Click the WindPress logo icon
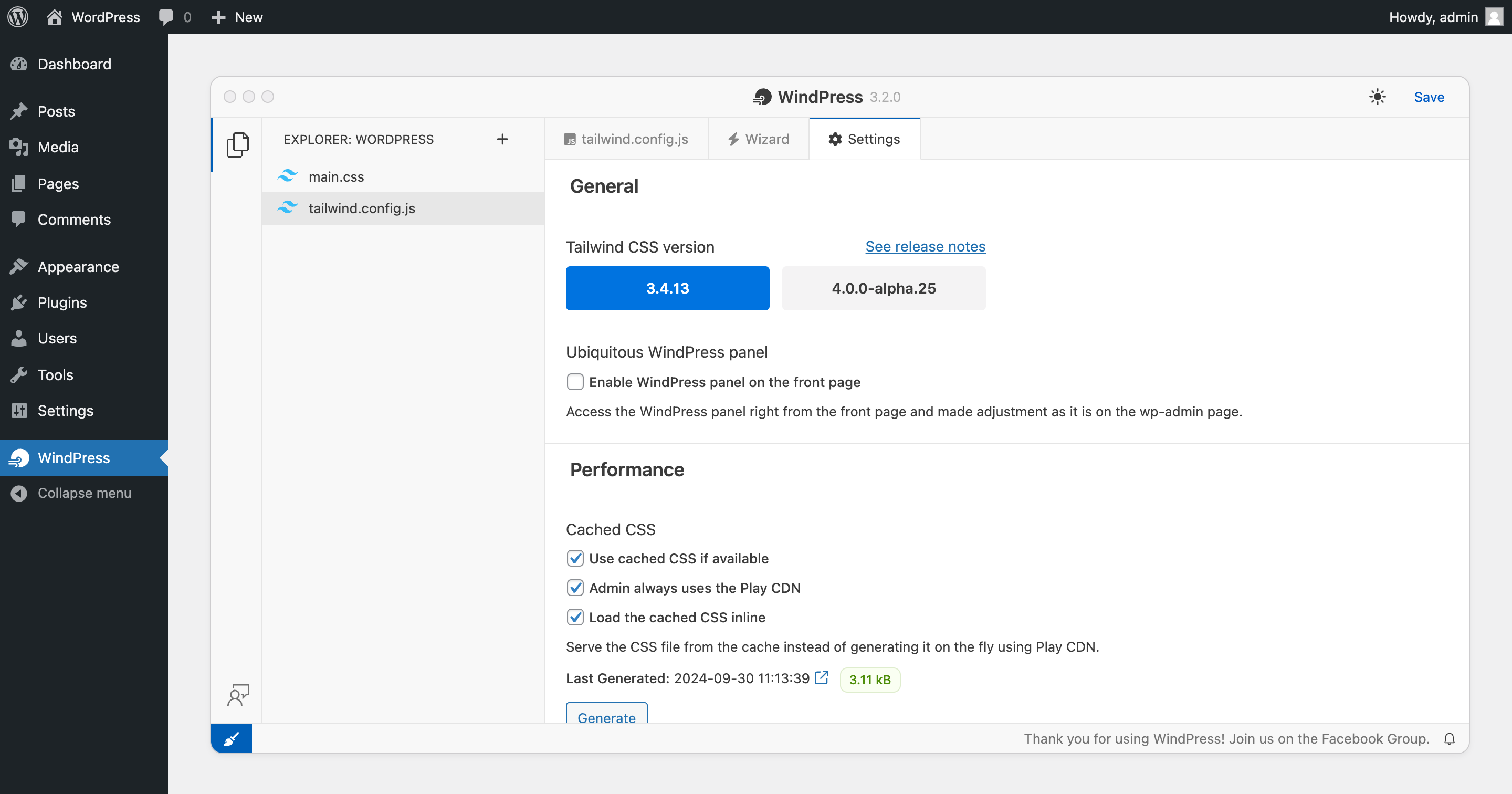This screenshot has height=794, width=1512. tap(761, 97)
